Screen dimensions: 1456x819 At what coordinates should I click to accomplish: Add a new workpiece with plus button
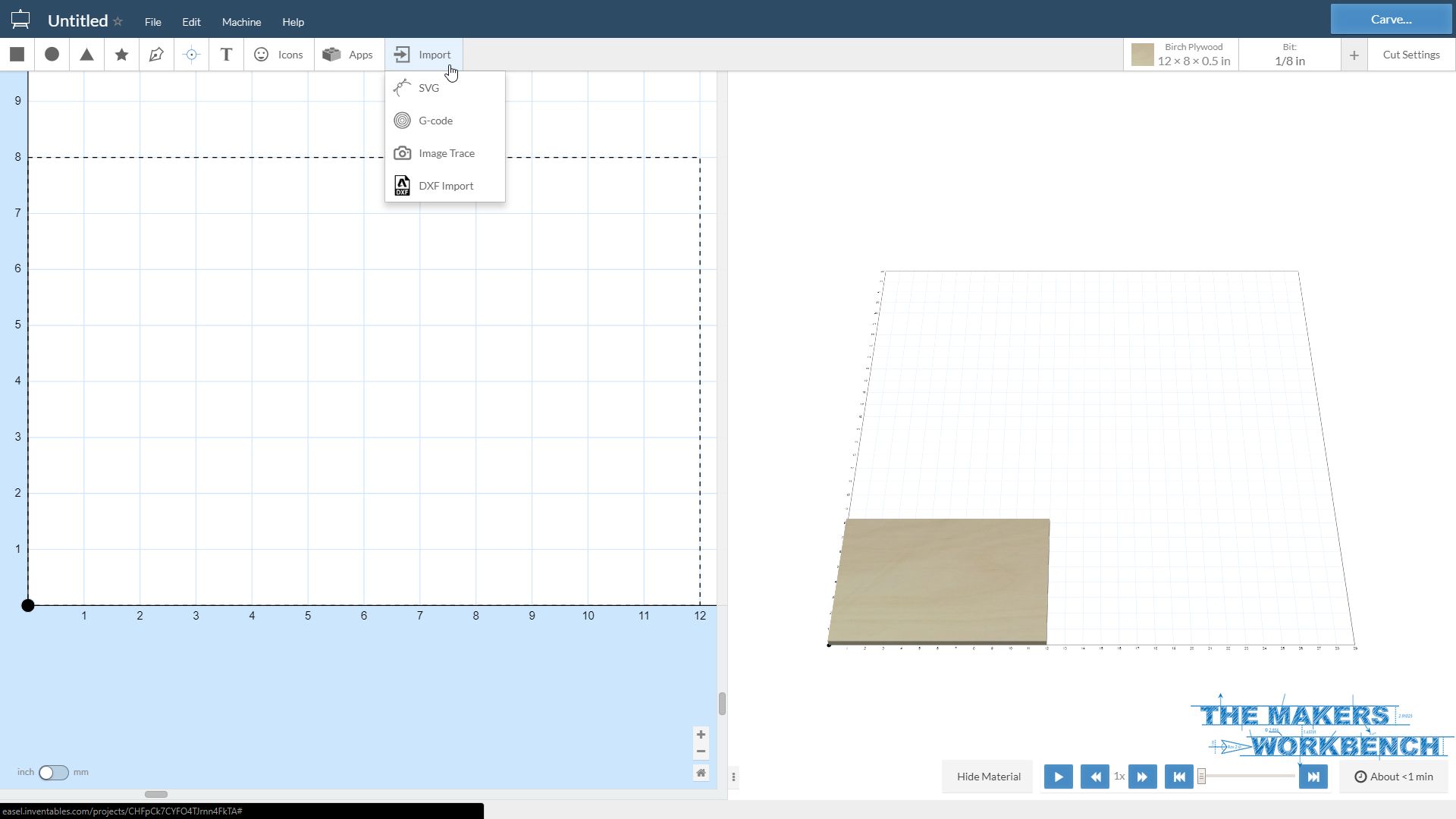(1354, 54)
